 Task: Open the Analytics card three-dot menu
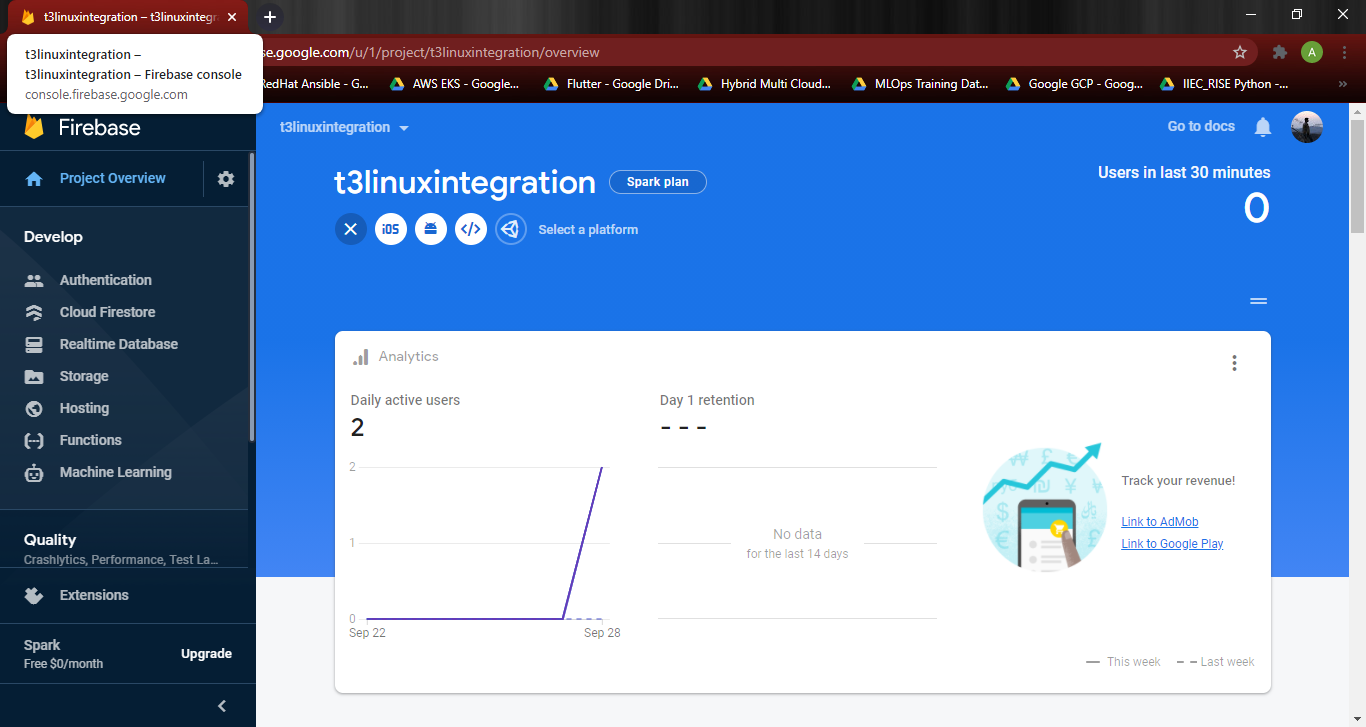[x=1234, y=363]
